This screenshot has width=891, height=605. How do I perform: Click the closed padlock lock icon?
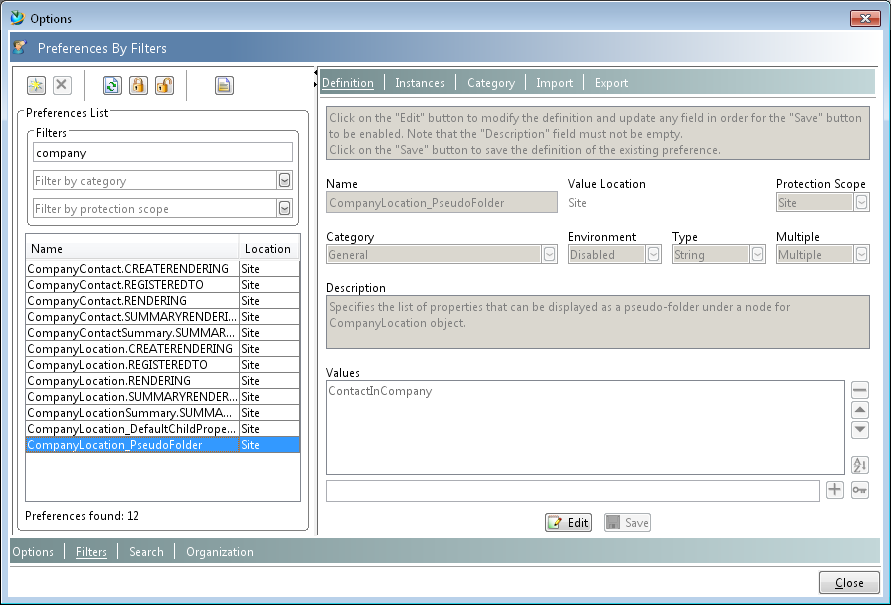click(x=138, y=86)
